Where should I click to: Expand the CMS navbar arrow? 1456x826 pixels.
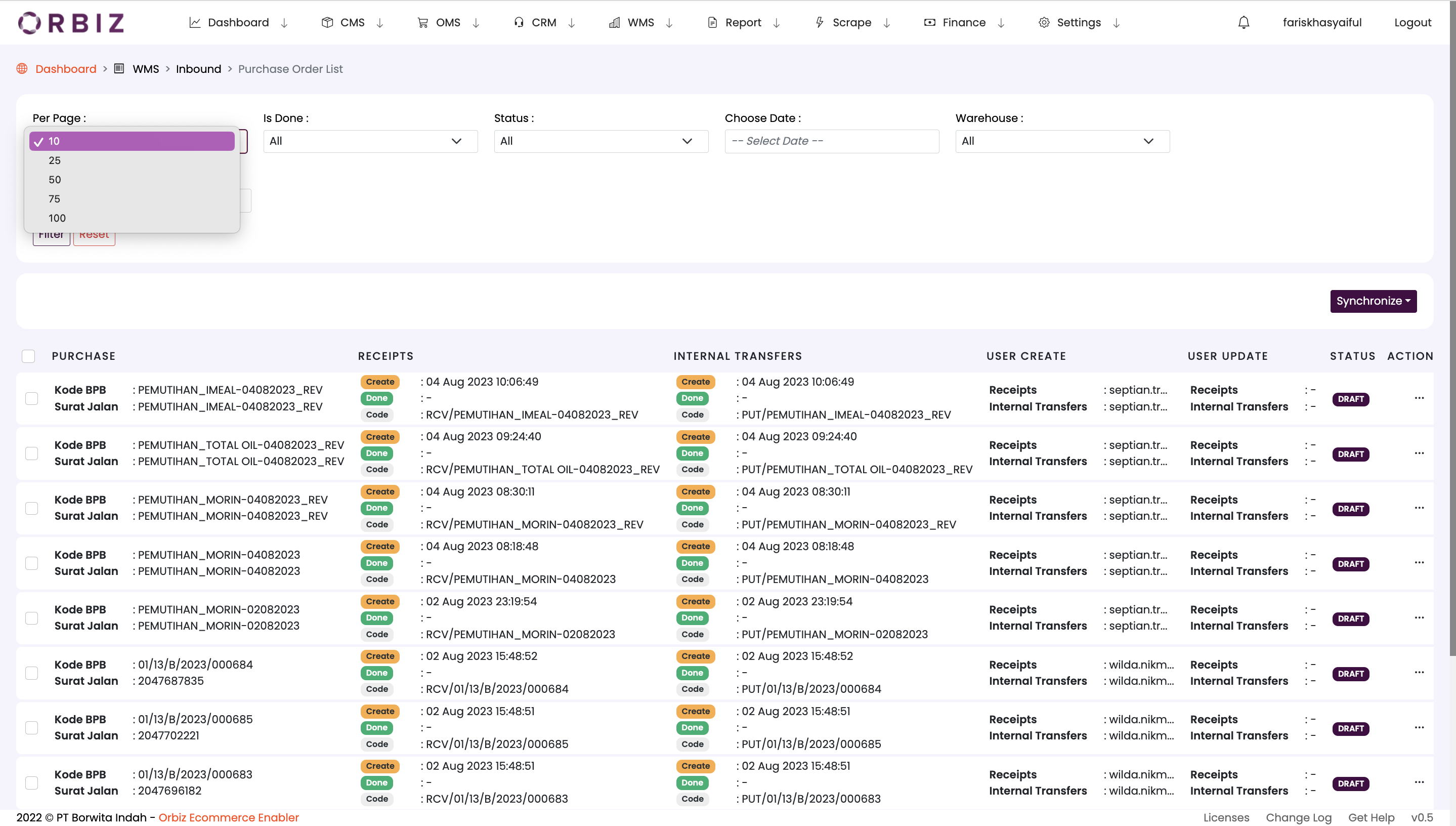tap(380, 23)
